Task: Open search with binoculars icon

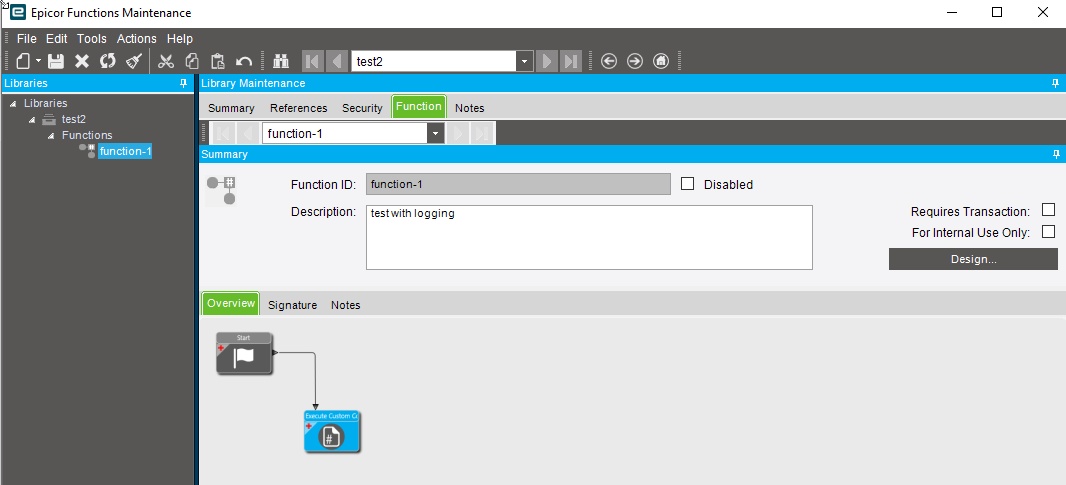Action: pos(281,61)
